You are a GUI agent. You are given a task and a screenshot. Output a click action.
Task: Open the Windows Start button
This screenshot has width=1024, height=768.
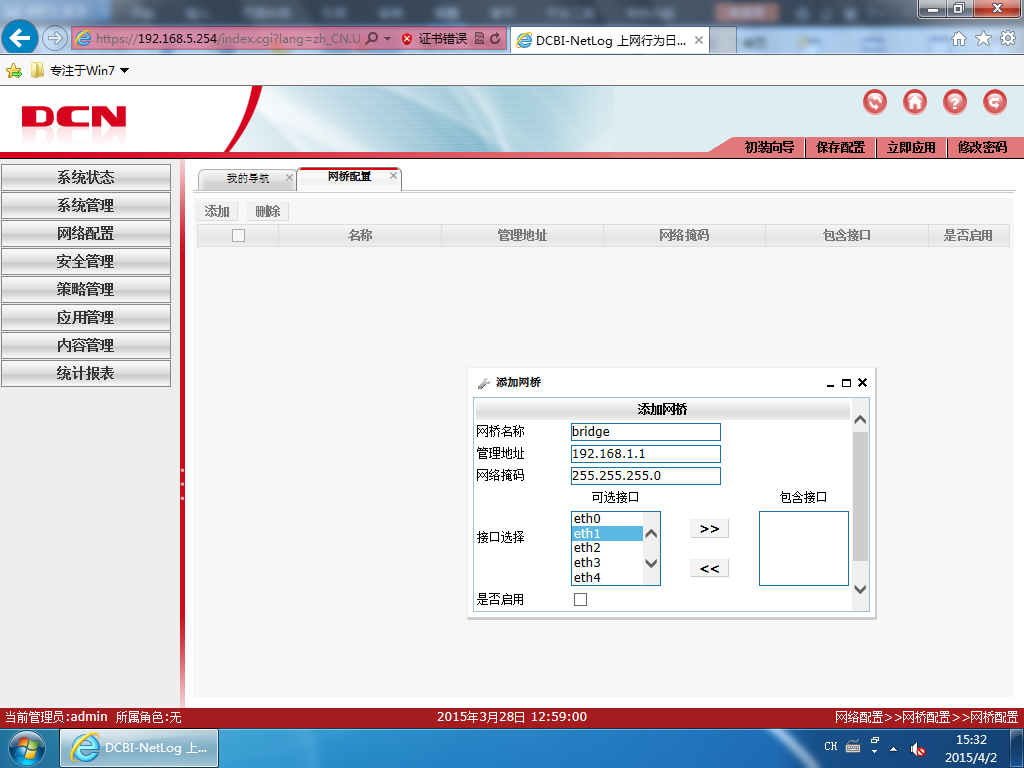tap(27, 748)
